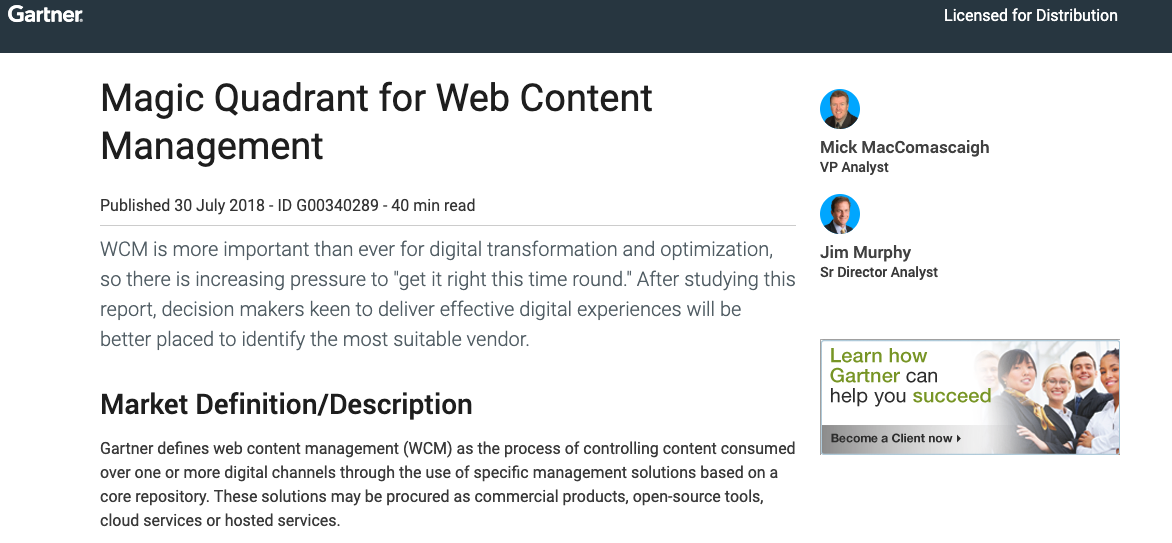
Task: Click the Jim Murphy author name
Action: [866, 252]
